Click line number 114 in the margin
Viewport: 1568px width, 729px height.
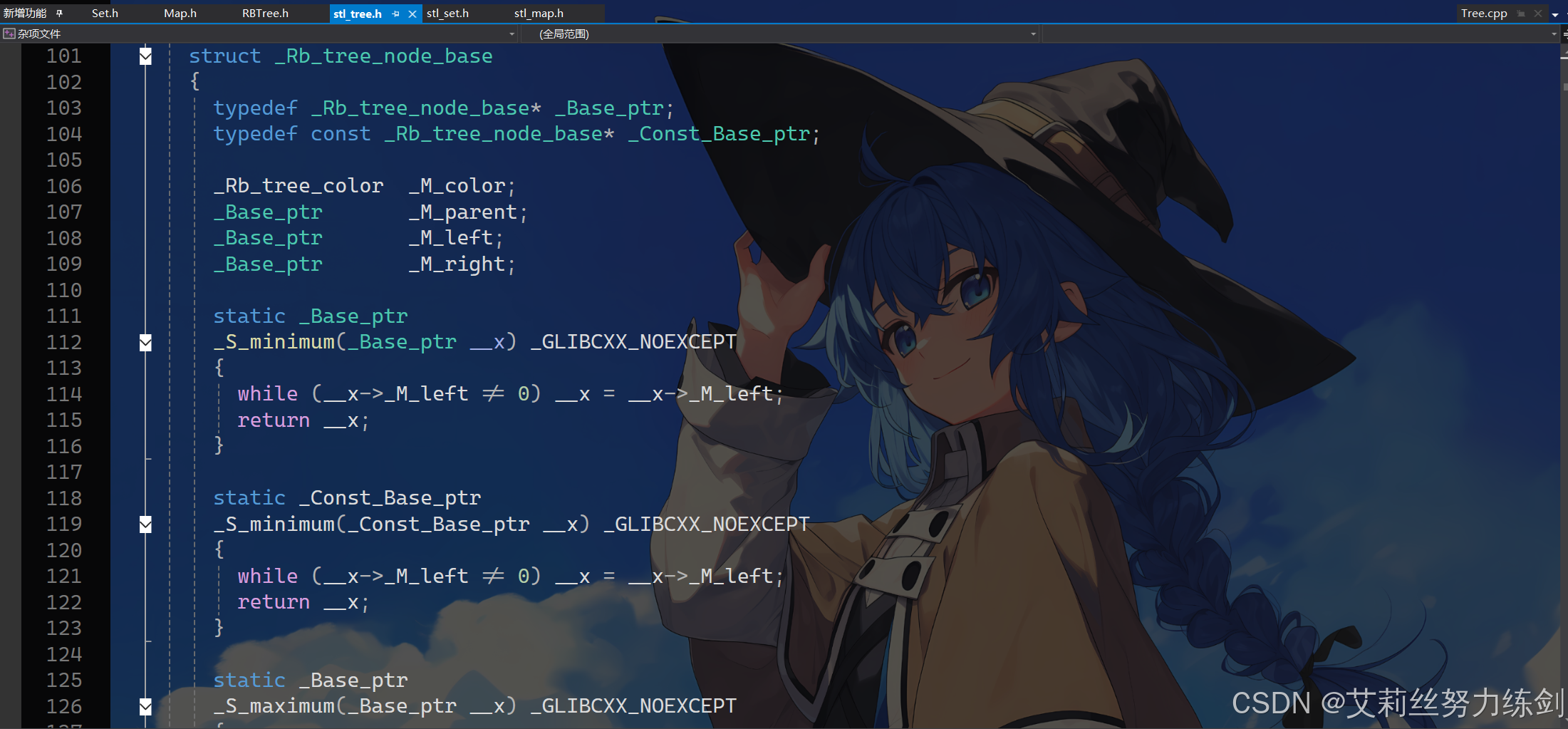coord(64,394)
